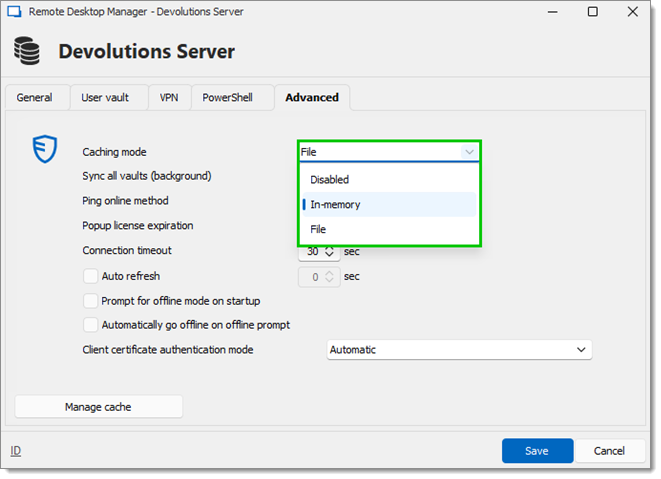Click the ID link

(x=16, y=451)
